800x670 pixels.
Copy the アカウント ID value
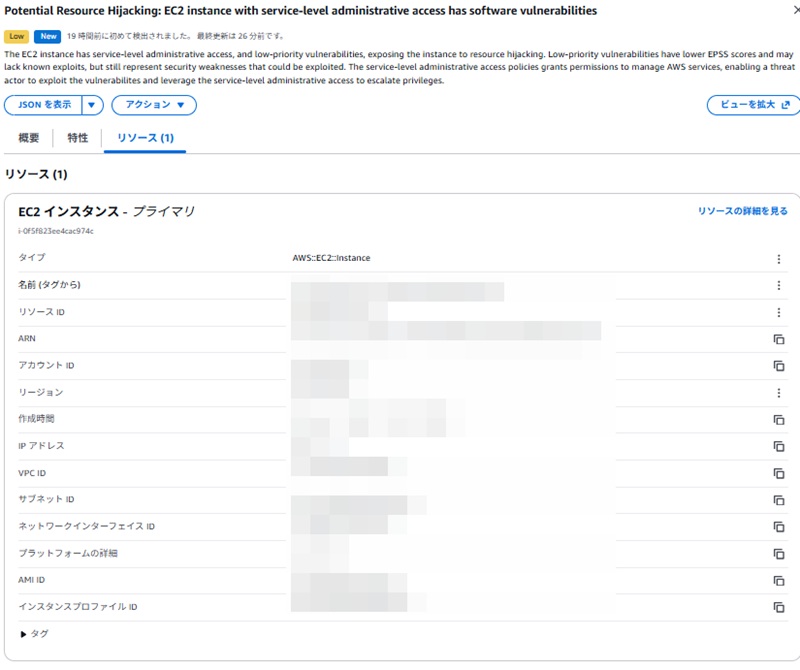coord(778,366)
